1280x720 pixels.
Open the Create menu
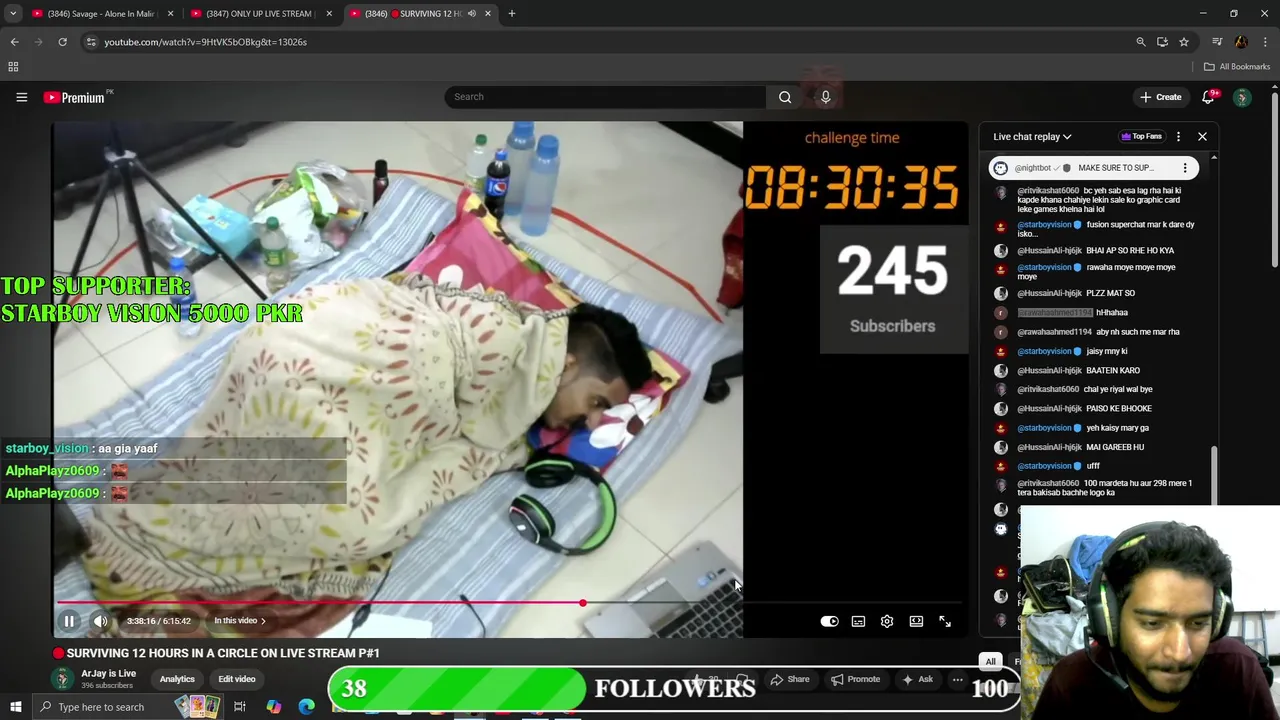click(x=1161, y=97)
